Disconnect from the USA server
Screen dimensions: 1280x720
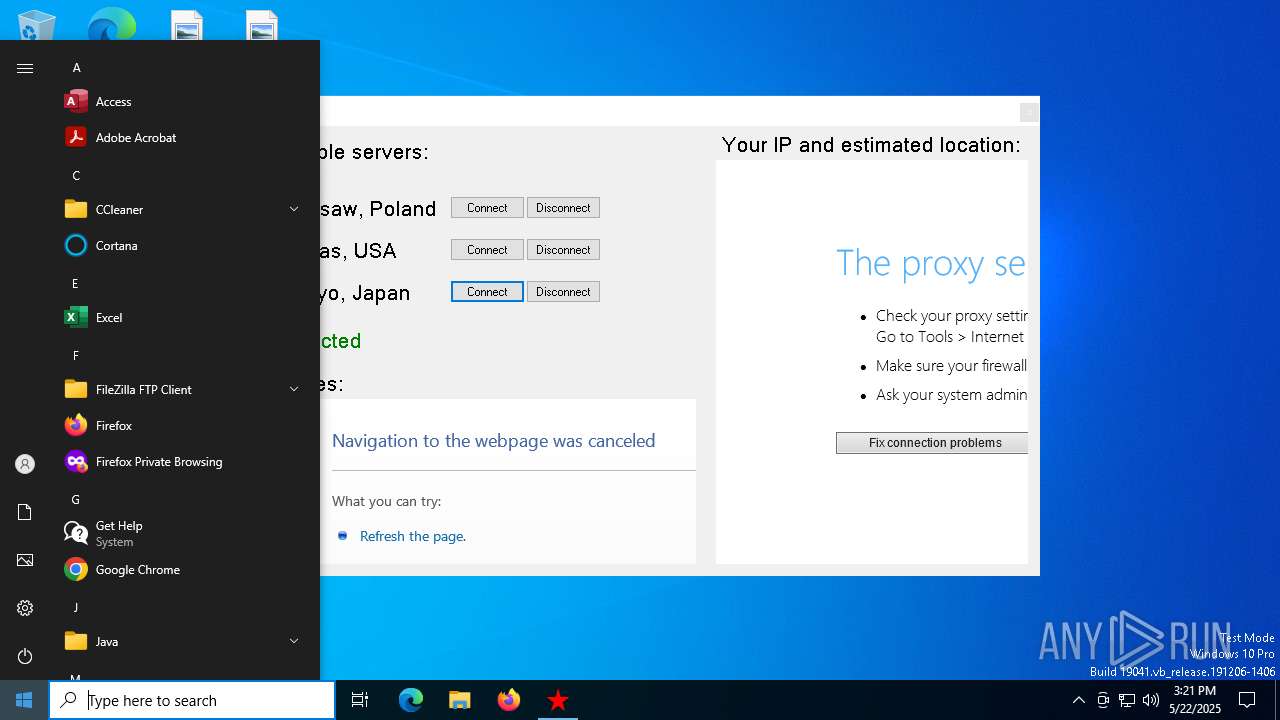tap(563, 250)
